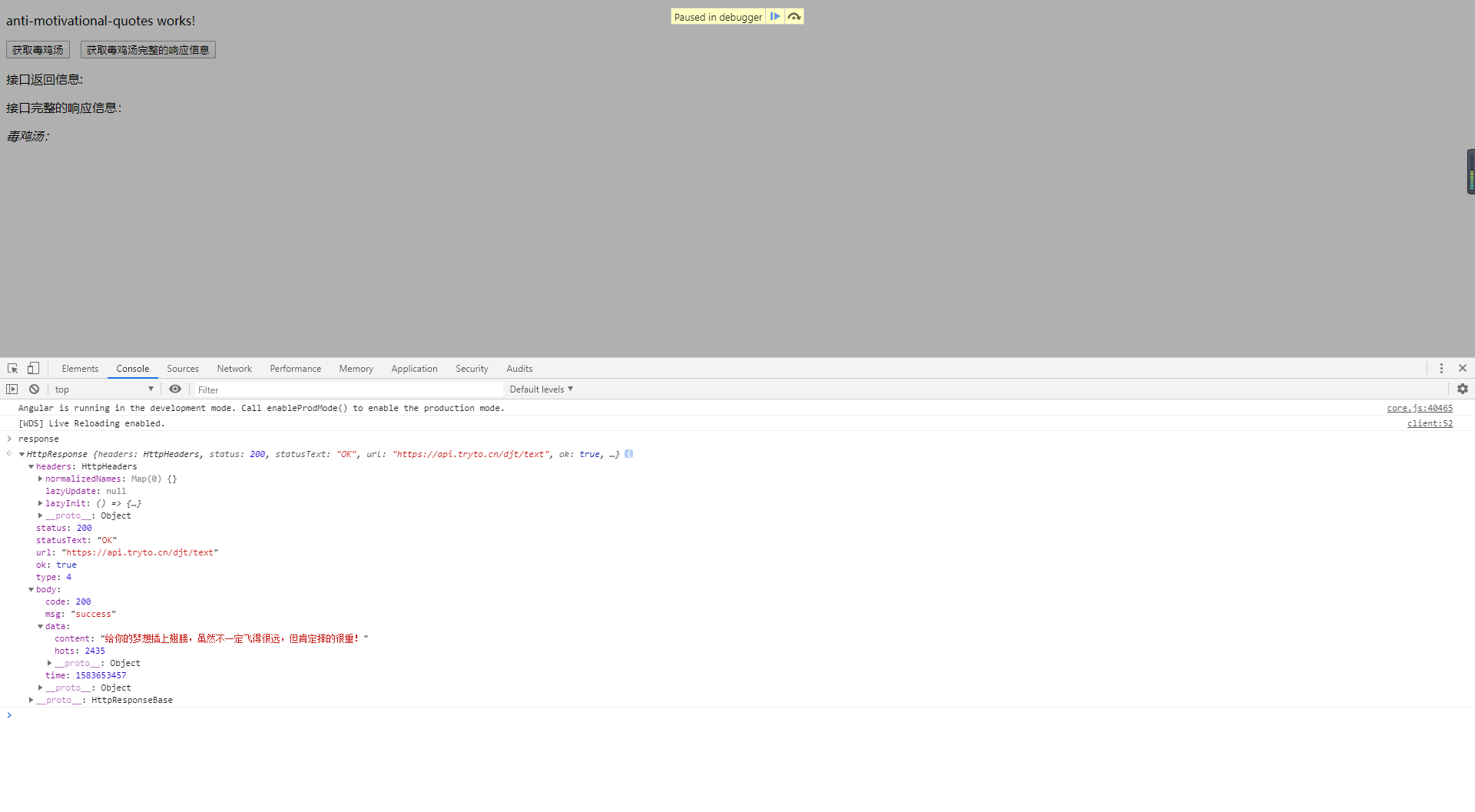Open the Application tab
This screenshot has width=1475, height=812.
414,369
